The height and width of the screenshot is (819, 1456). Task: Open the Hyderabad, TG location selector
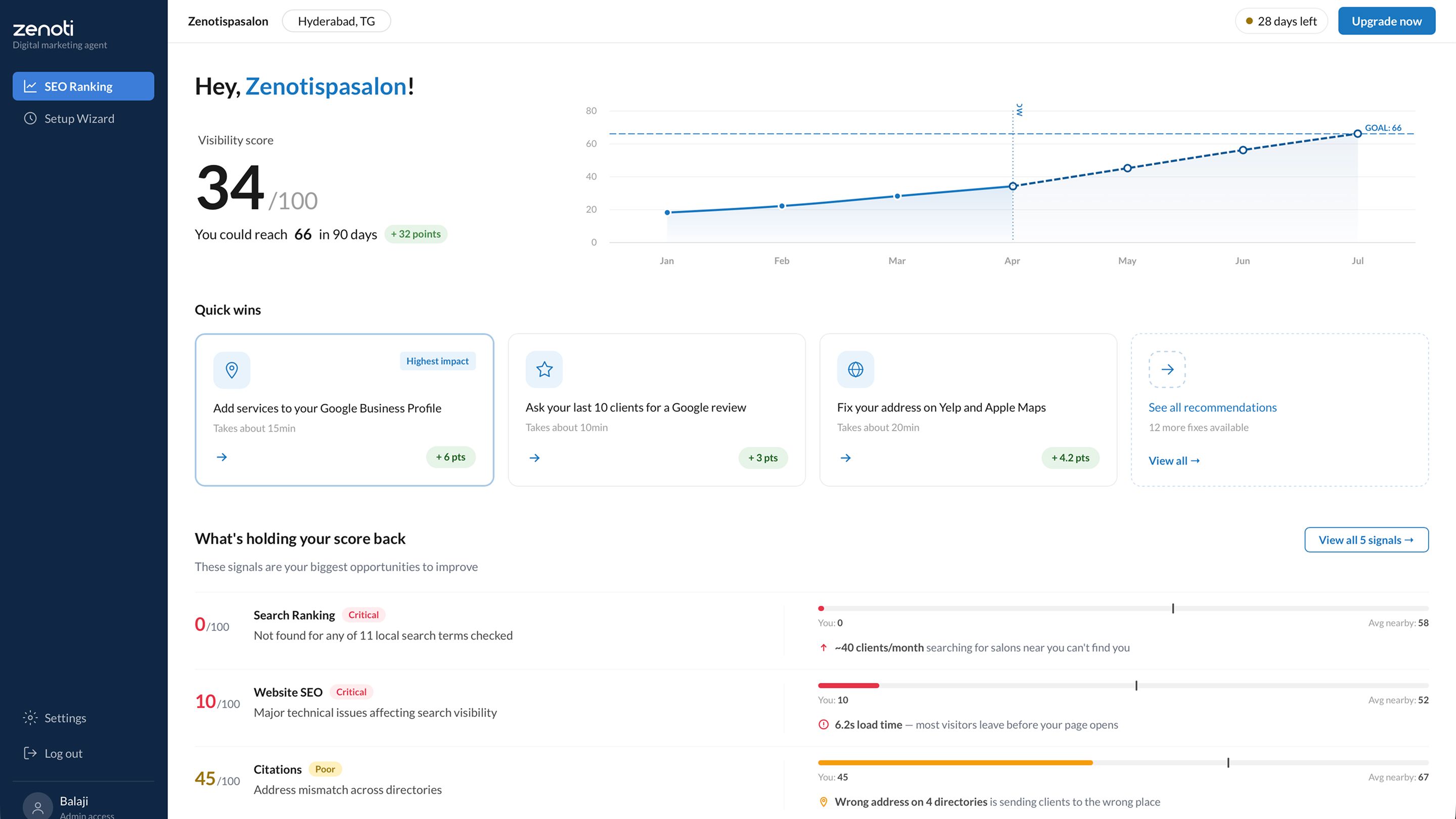point(336,21)
